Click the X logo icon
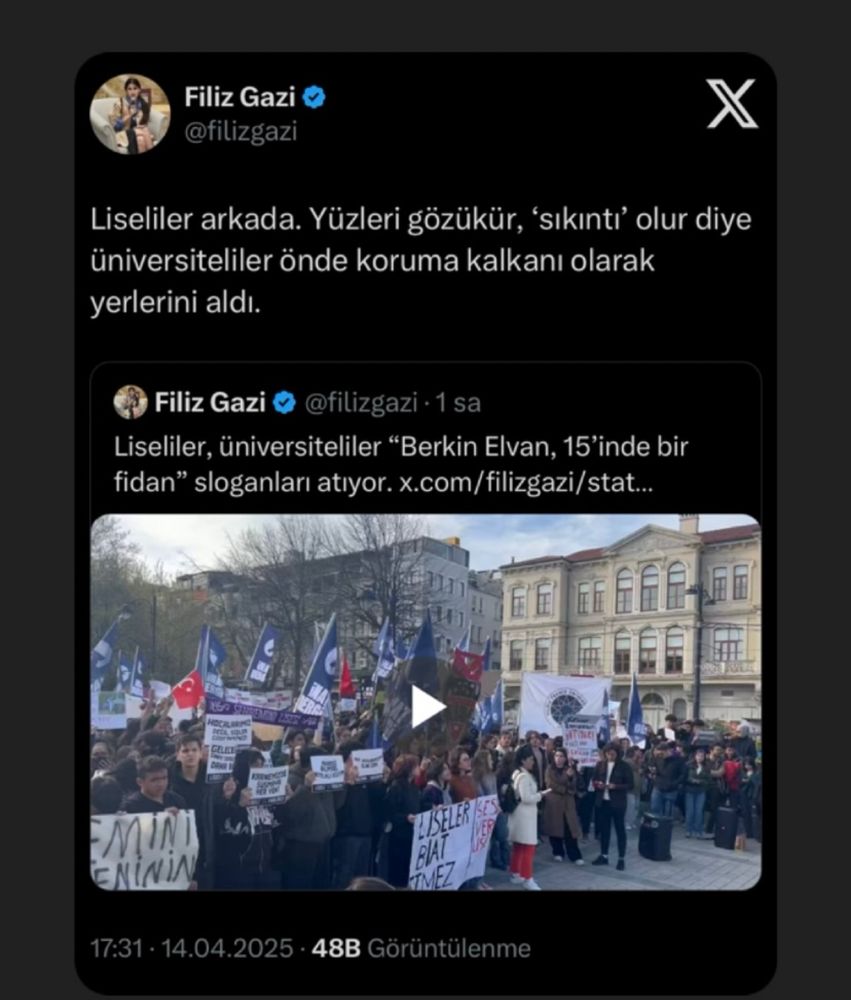Viewport: 851px width, 1000px height. tap(732, 104)
